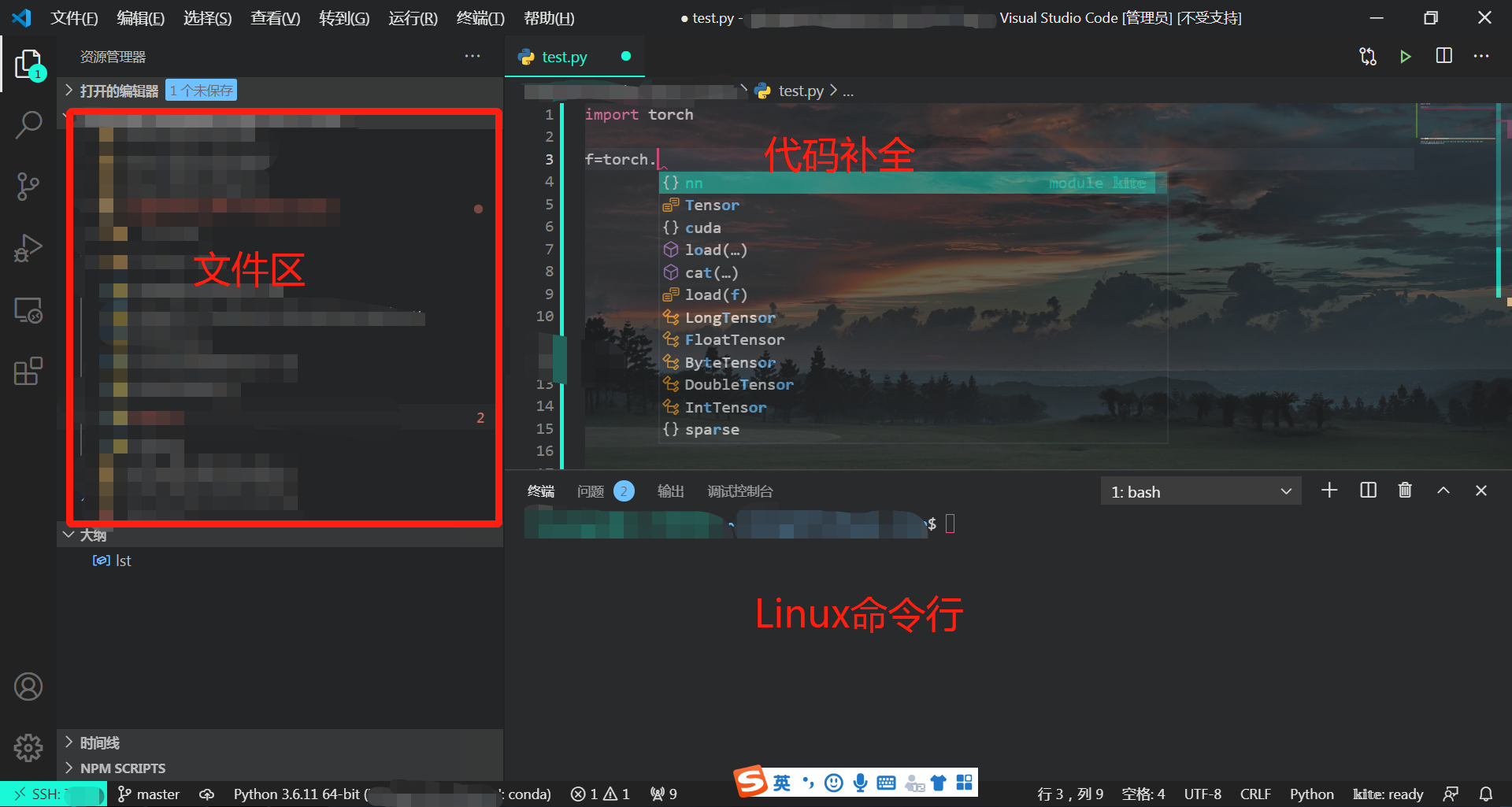Image resolution: width=1512 pixels, height=807 pixels.
Task: Expand the 打开的编辑器 section
Action: (280, 91)
